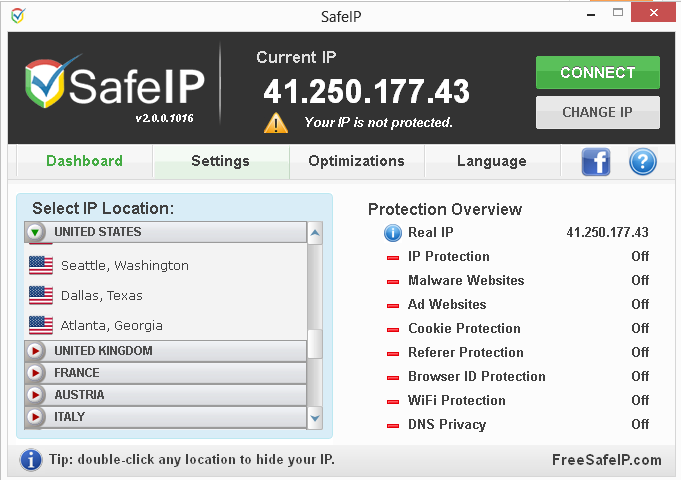Click the red dash beside Browser ID Protection
The image size is (681, 480).
pos(393,377)
